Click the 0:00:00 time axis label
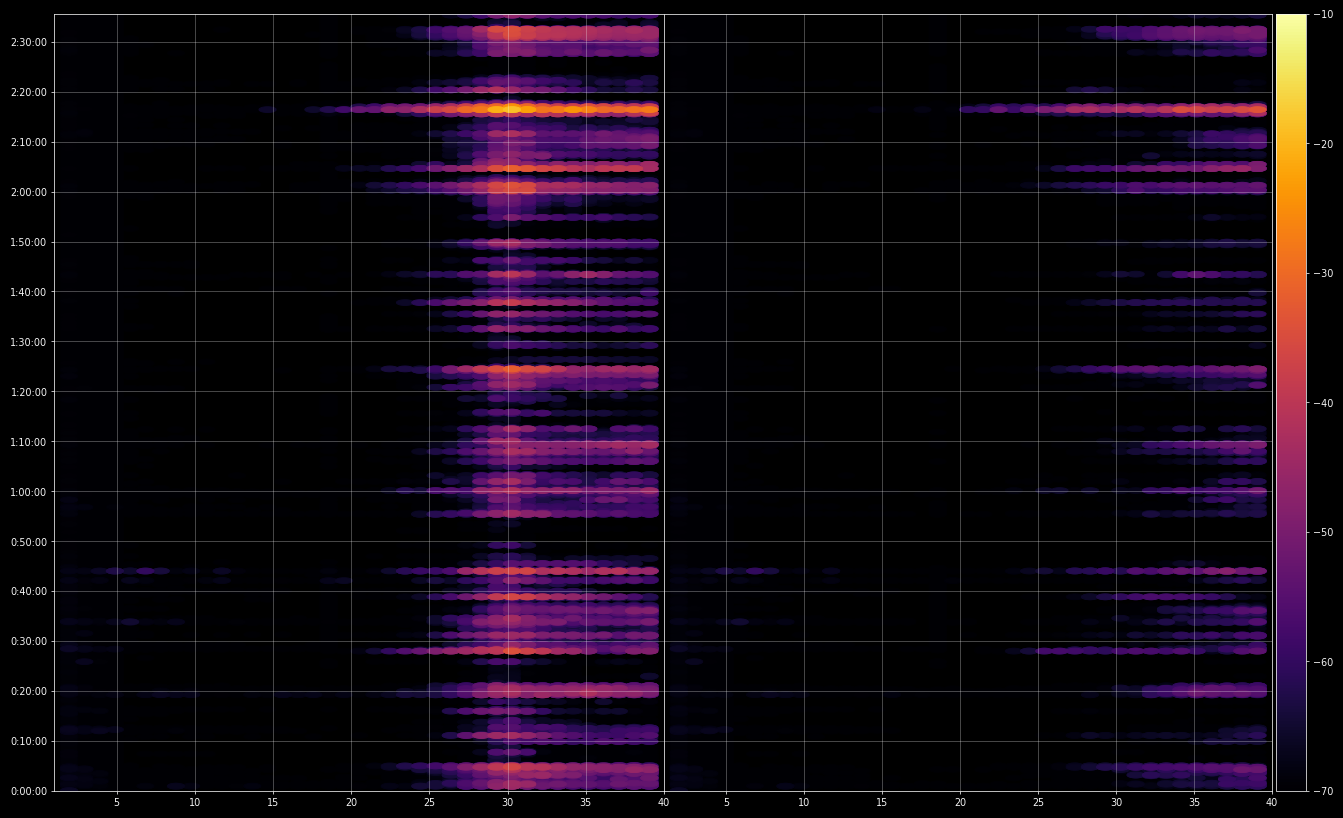Viewport: 1343px width, 818px height. [x=28, y=791]
